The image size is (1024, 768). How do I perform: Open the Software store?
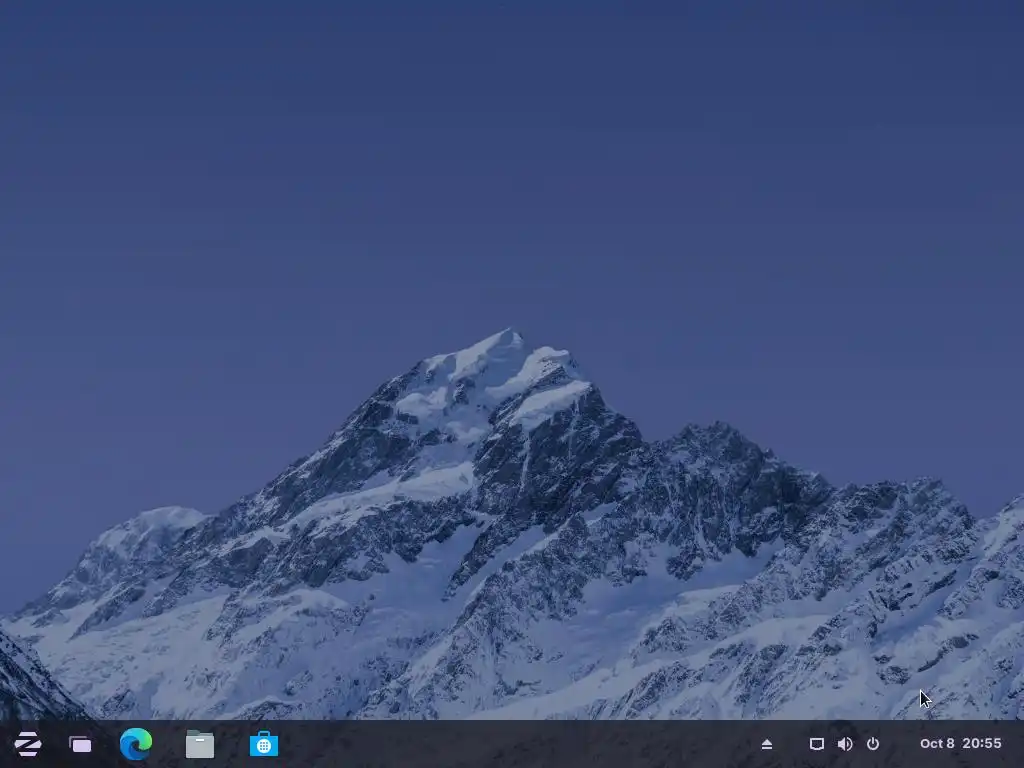click(264, 744)
